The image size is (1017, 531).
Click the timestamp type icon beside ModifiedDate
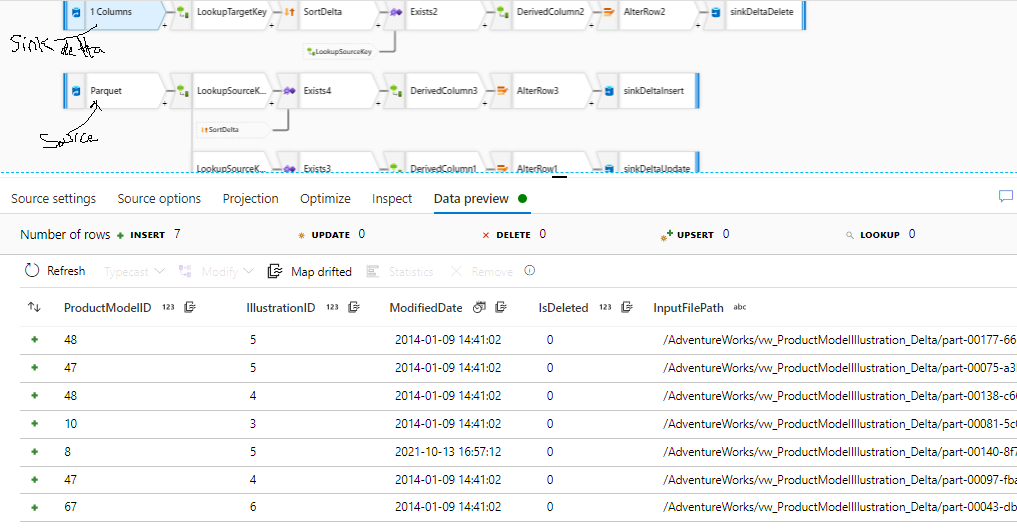point(479,307)
